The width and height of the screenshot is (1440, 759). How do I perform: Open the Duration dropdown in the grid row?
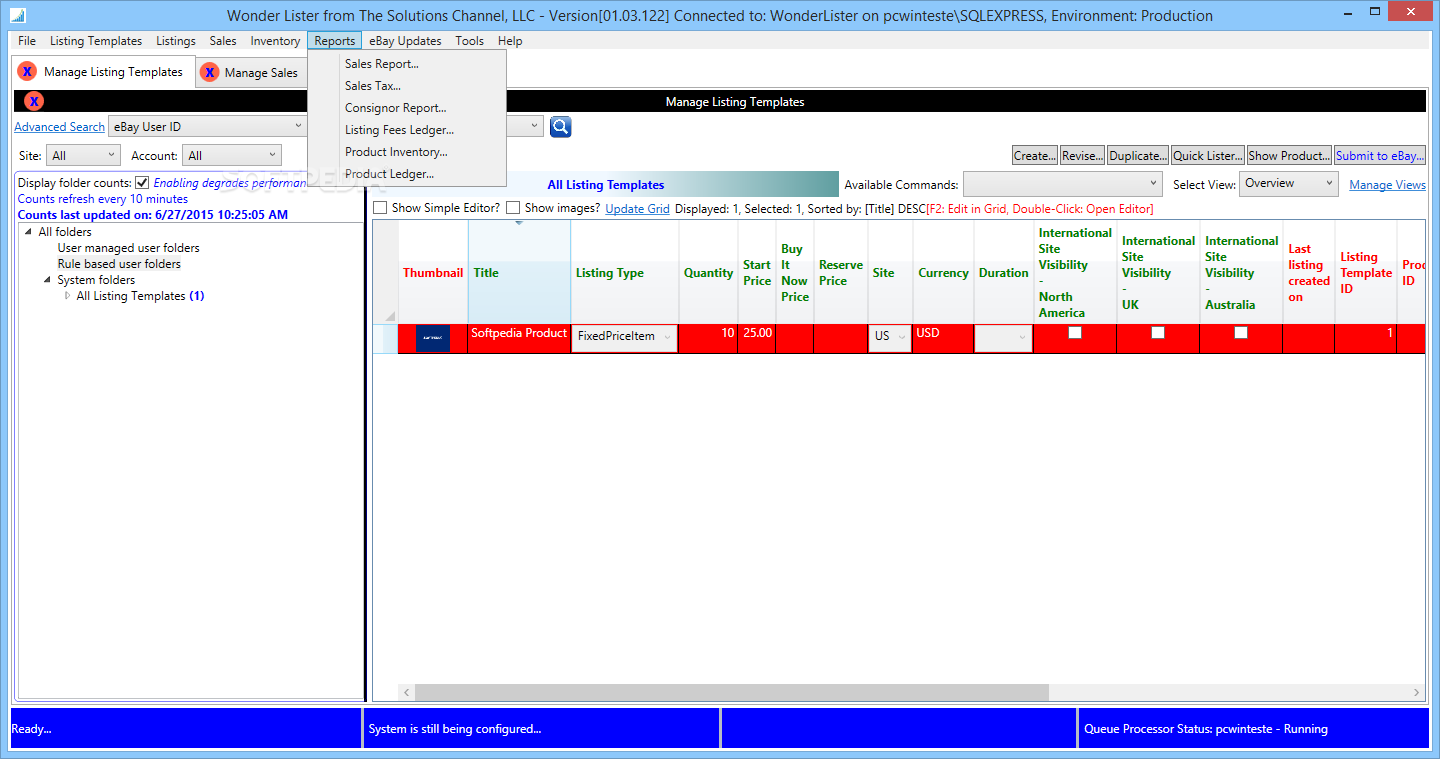[1003, 337]
